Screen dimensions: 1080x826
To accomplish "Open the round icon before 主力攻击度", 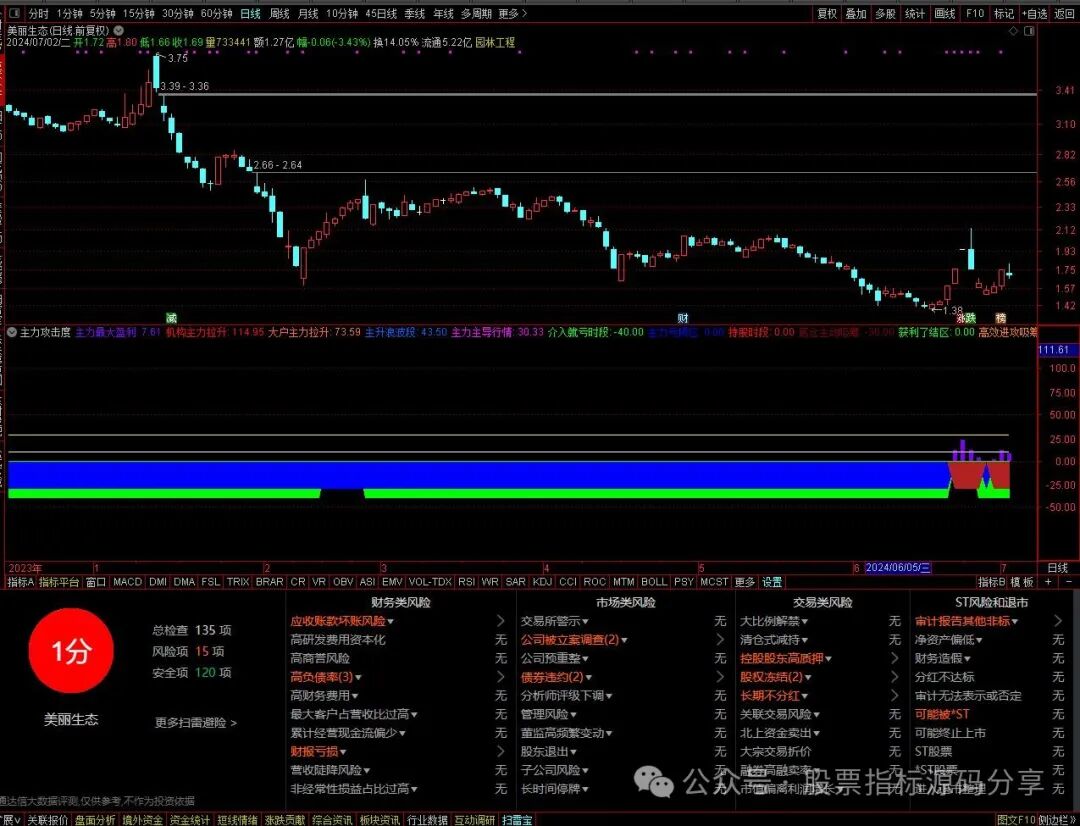I will pos(12,332).
